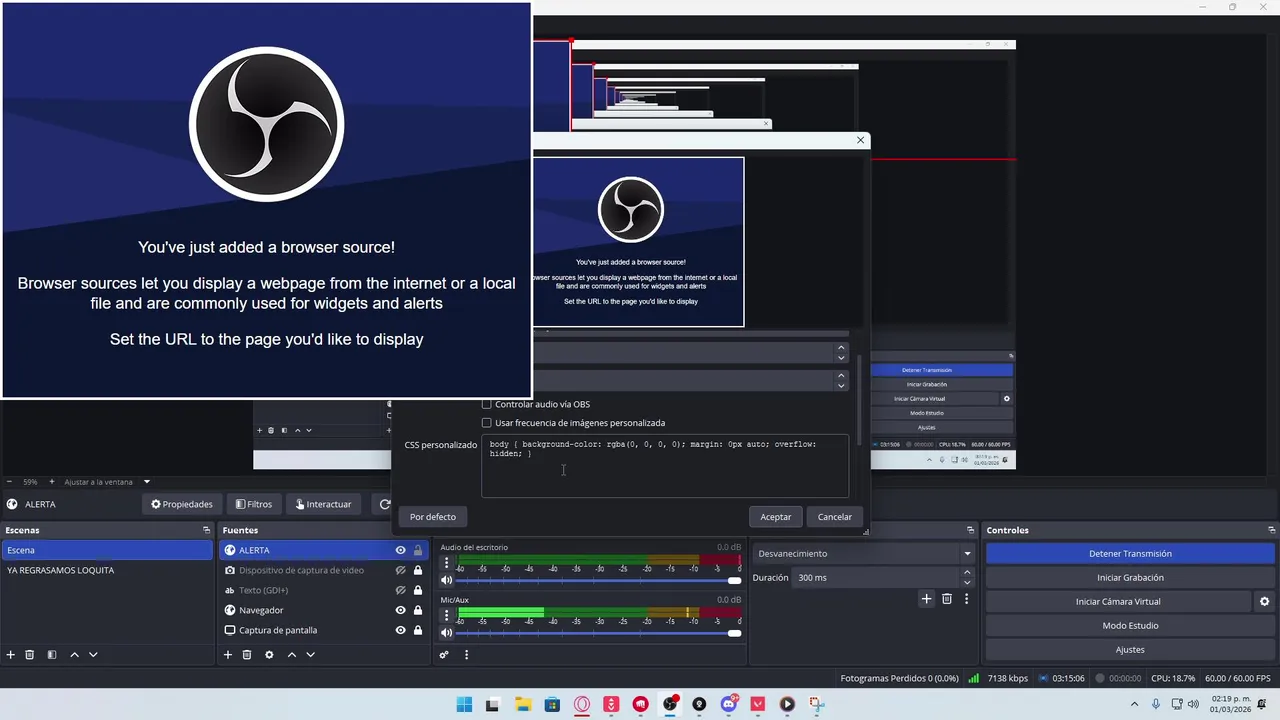Image resolution: width=1280 pixels, height=720 pixels.
Task: Toggle visibility of ALERTA source
Action: pyautogui.click(x=400, y=550)
